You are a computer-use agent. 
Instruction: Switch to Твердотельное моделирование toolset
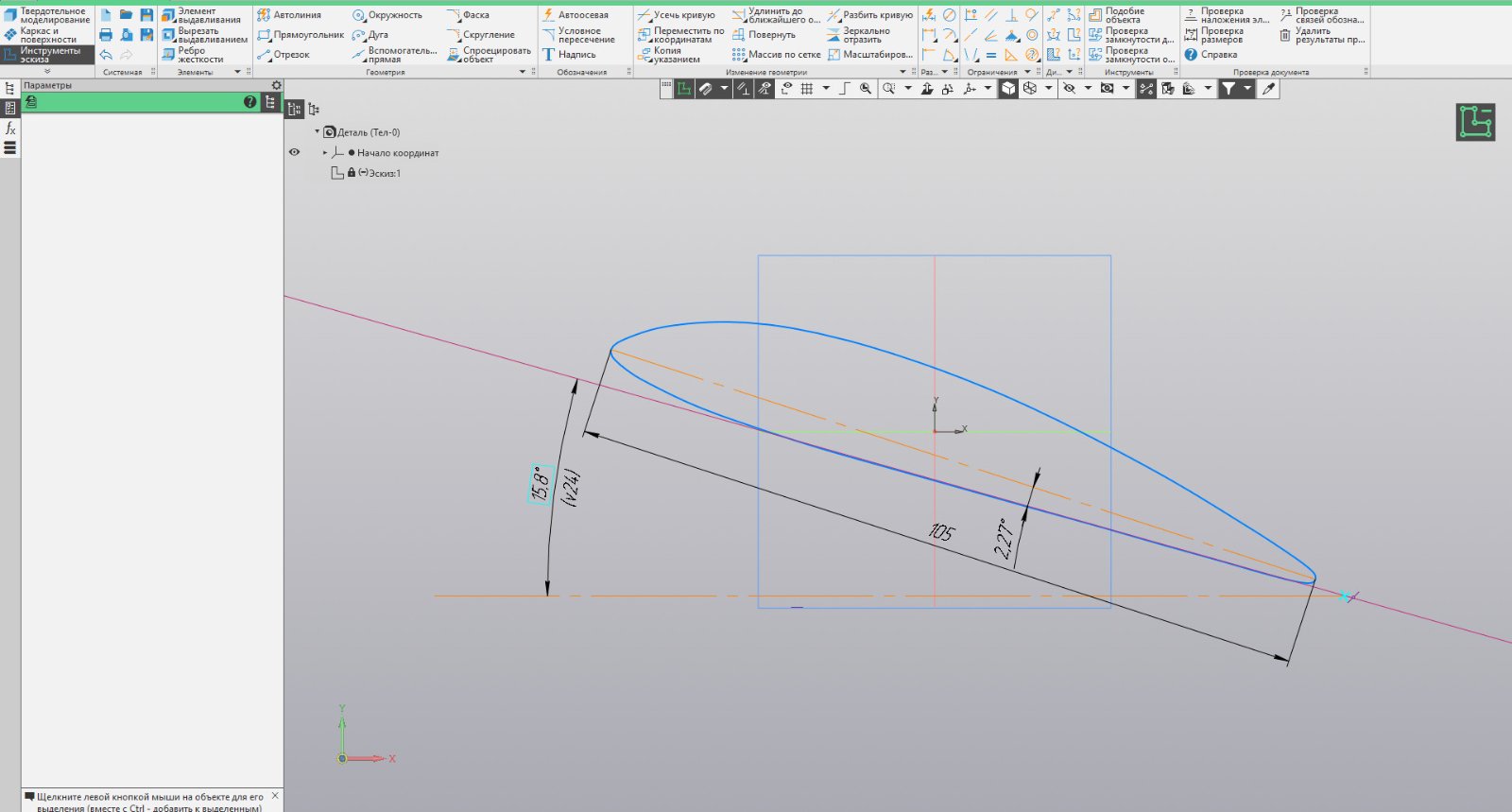[47, 15]
